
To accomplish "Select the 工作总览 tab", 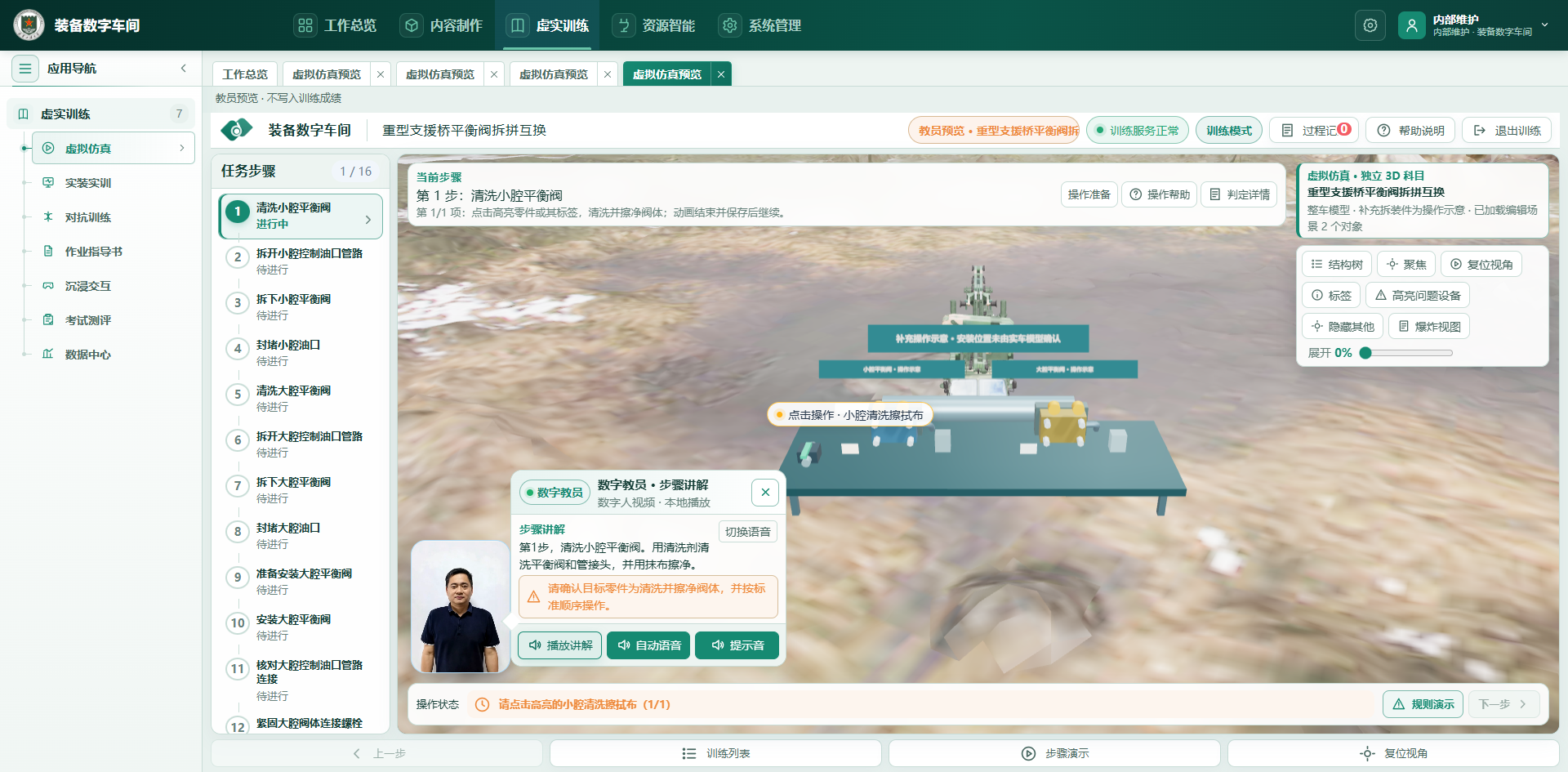I will click(245, 74).
